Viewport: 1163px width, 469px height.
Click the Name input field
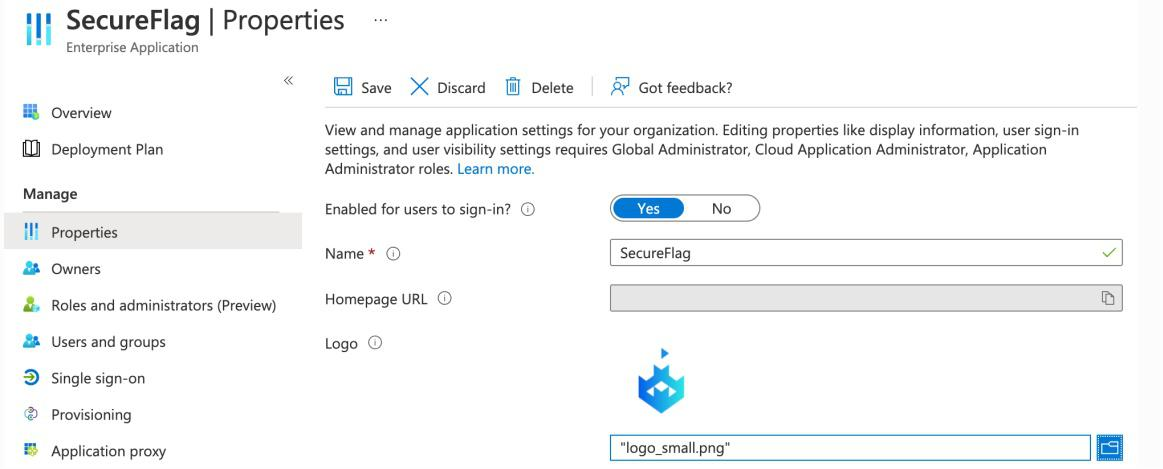tap(866, 253)
